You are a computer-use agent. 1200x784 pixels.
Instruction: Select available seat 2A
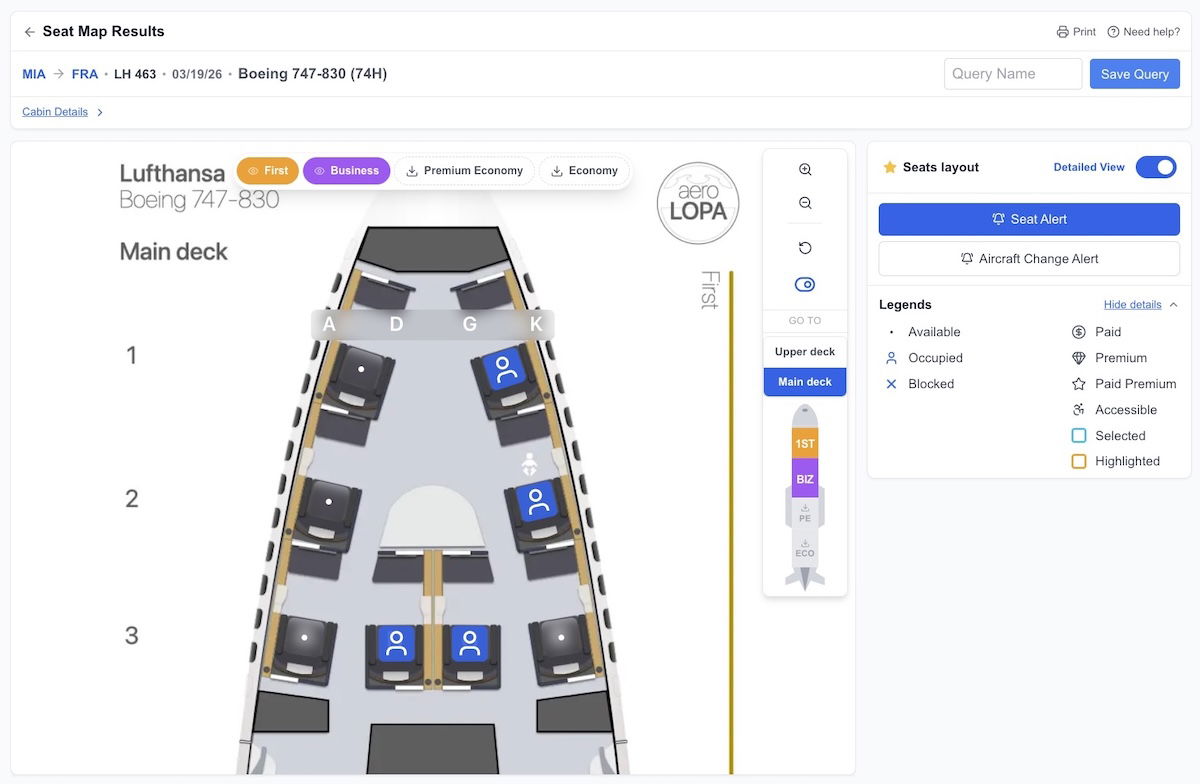329,502
